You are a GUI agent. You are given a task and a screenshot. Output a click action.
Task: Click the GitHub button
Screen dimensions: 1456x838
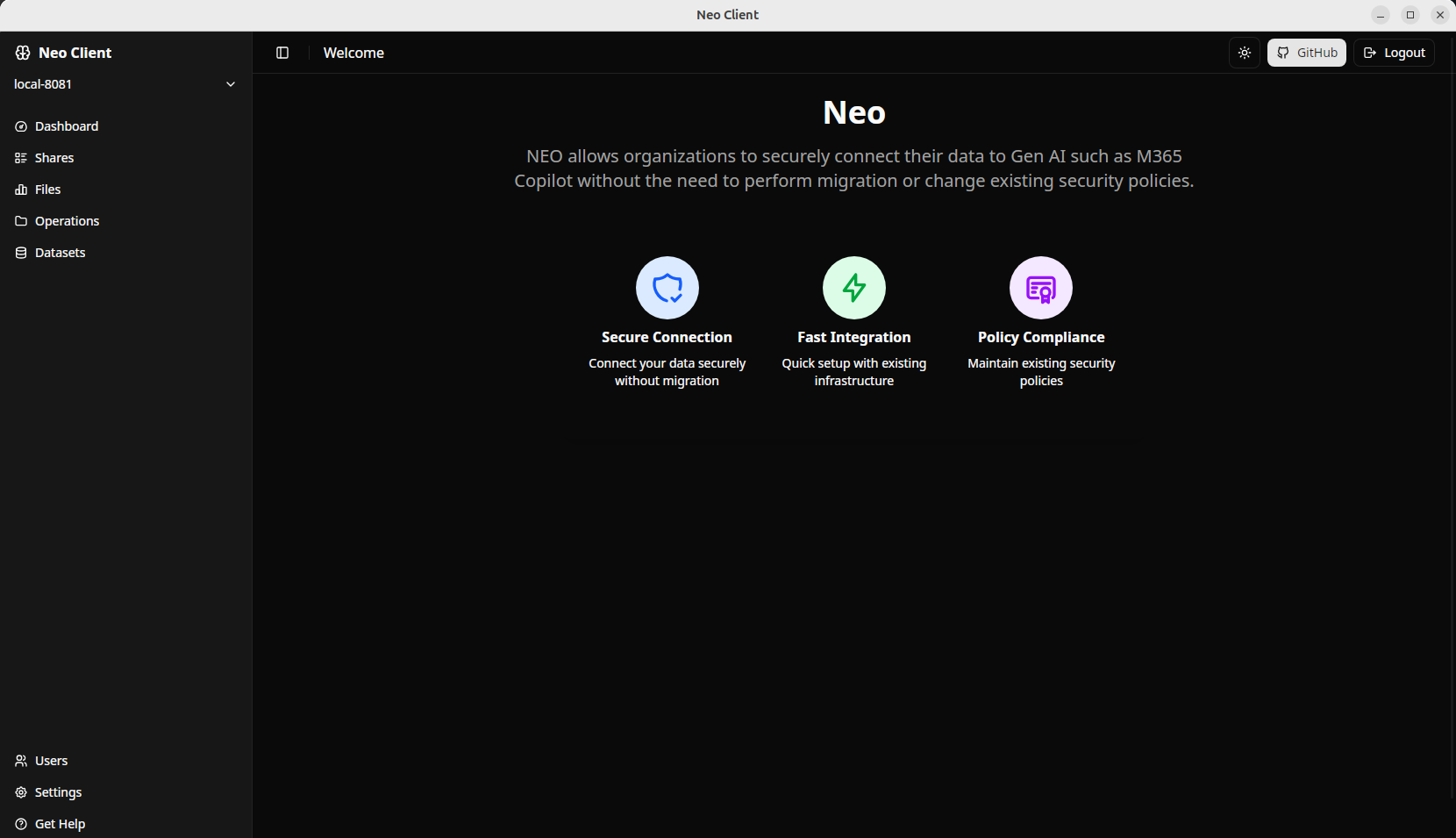click(1306, 52)
